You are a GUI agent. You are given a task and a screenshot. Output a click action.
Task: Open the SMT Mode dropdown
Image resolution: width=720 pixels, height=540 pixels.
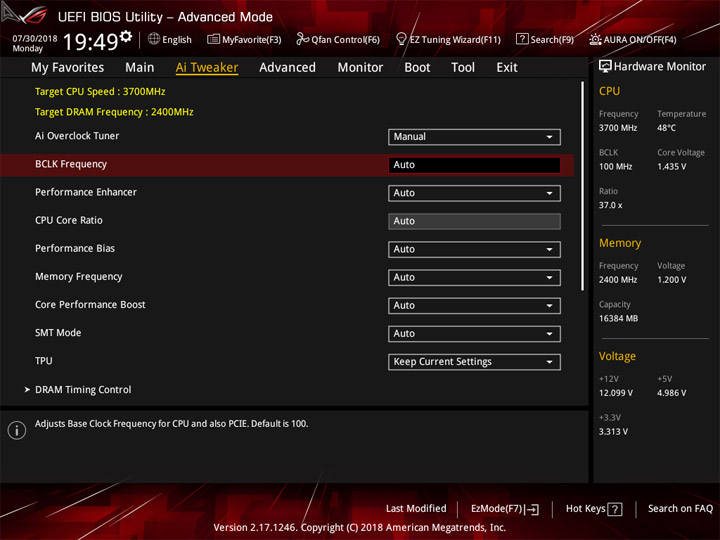pyautogui.click(x=474, y=334)
